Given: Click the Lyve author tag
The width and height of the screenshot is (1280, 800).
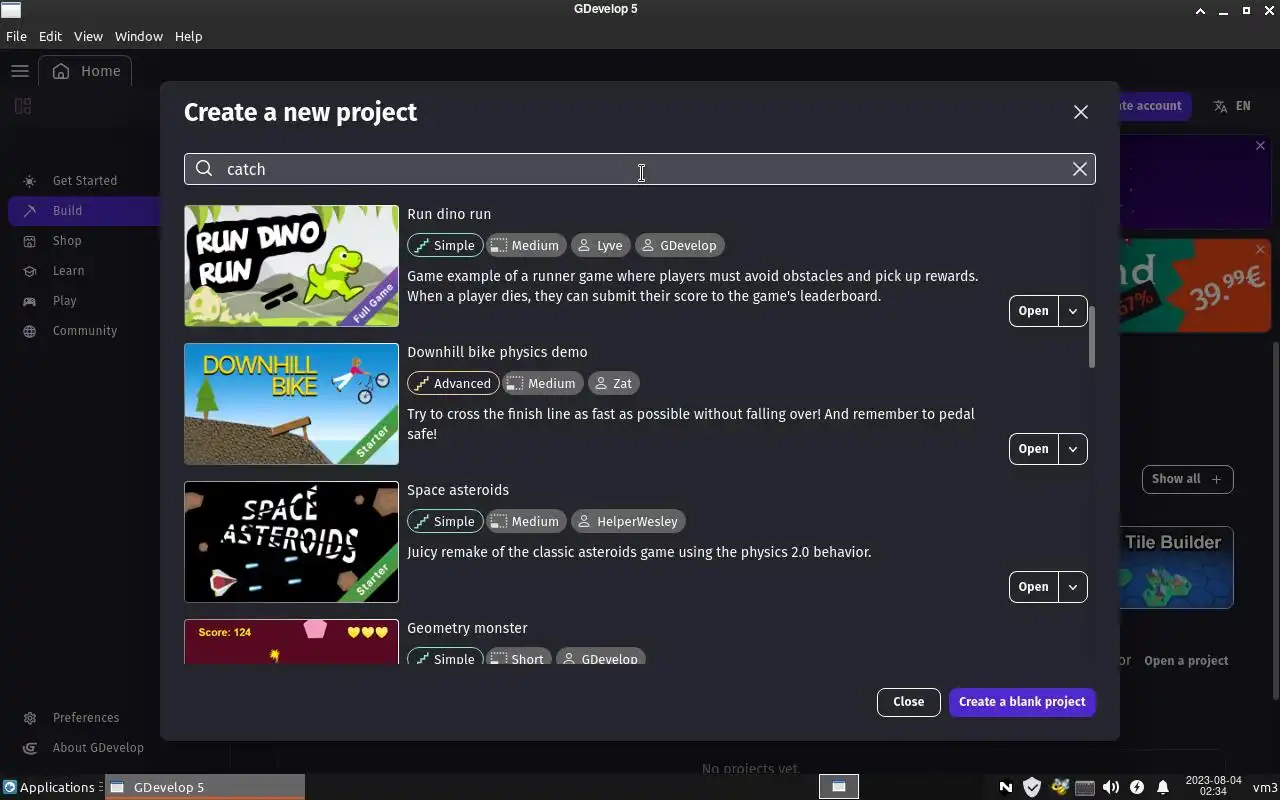Looking at the screenshot, I should pos(601,245).
